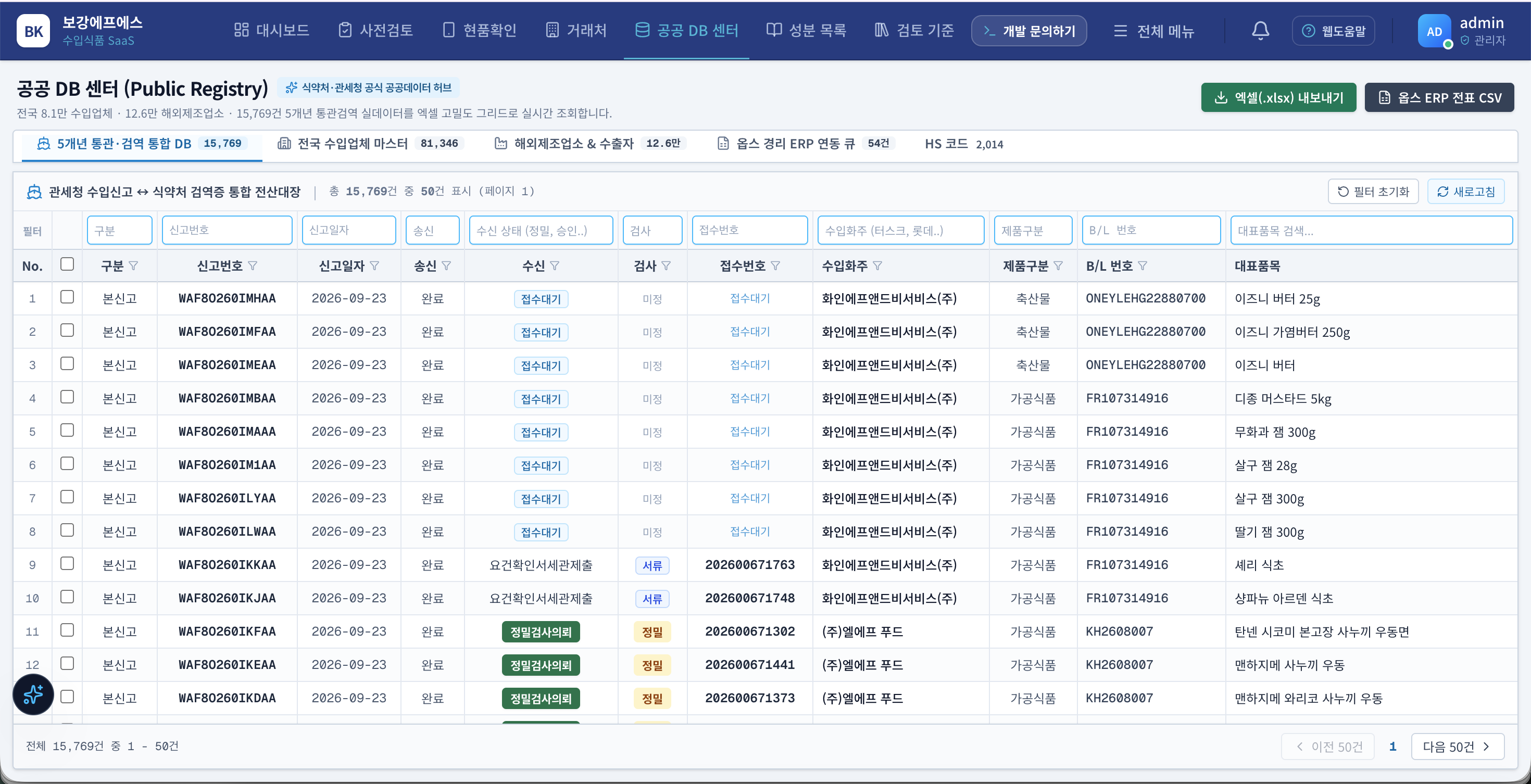Screen dimensions: 1531x784
Task: Click the 구분 filter input
Action: [119, 231]
